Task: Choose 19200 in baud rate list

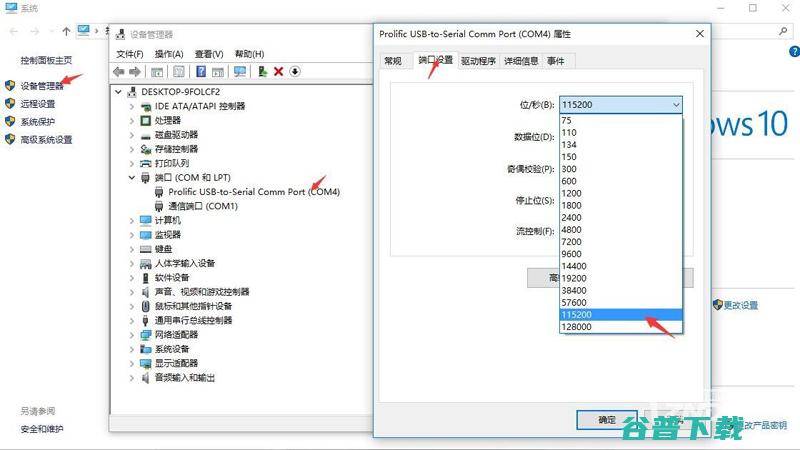Action: [621, 278]
